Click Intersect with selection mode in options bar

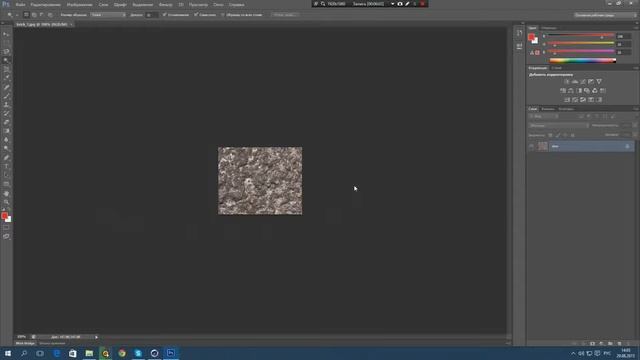tap(50, 15)
